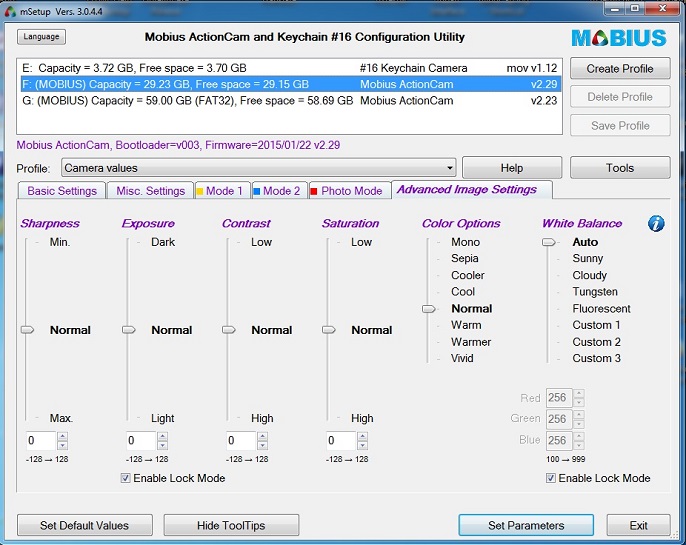Increase Blue white balance value
This screenshot has height=545, width=686.
(579, 436)
